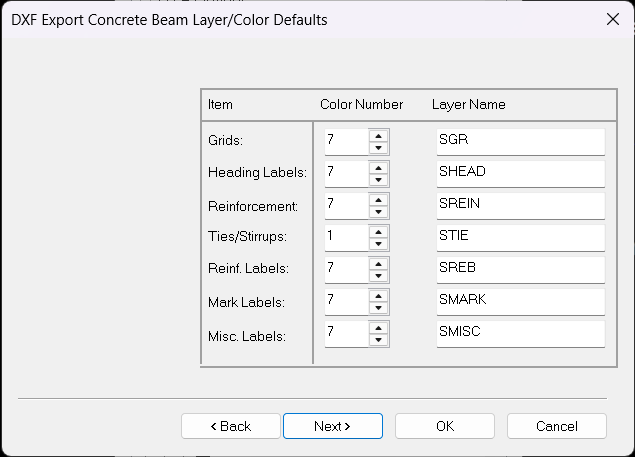Viewport: 635px width, 457px height.
Task: Click the Grids: label
Action: [x=226, y=140]
